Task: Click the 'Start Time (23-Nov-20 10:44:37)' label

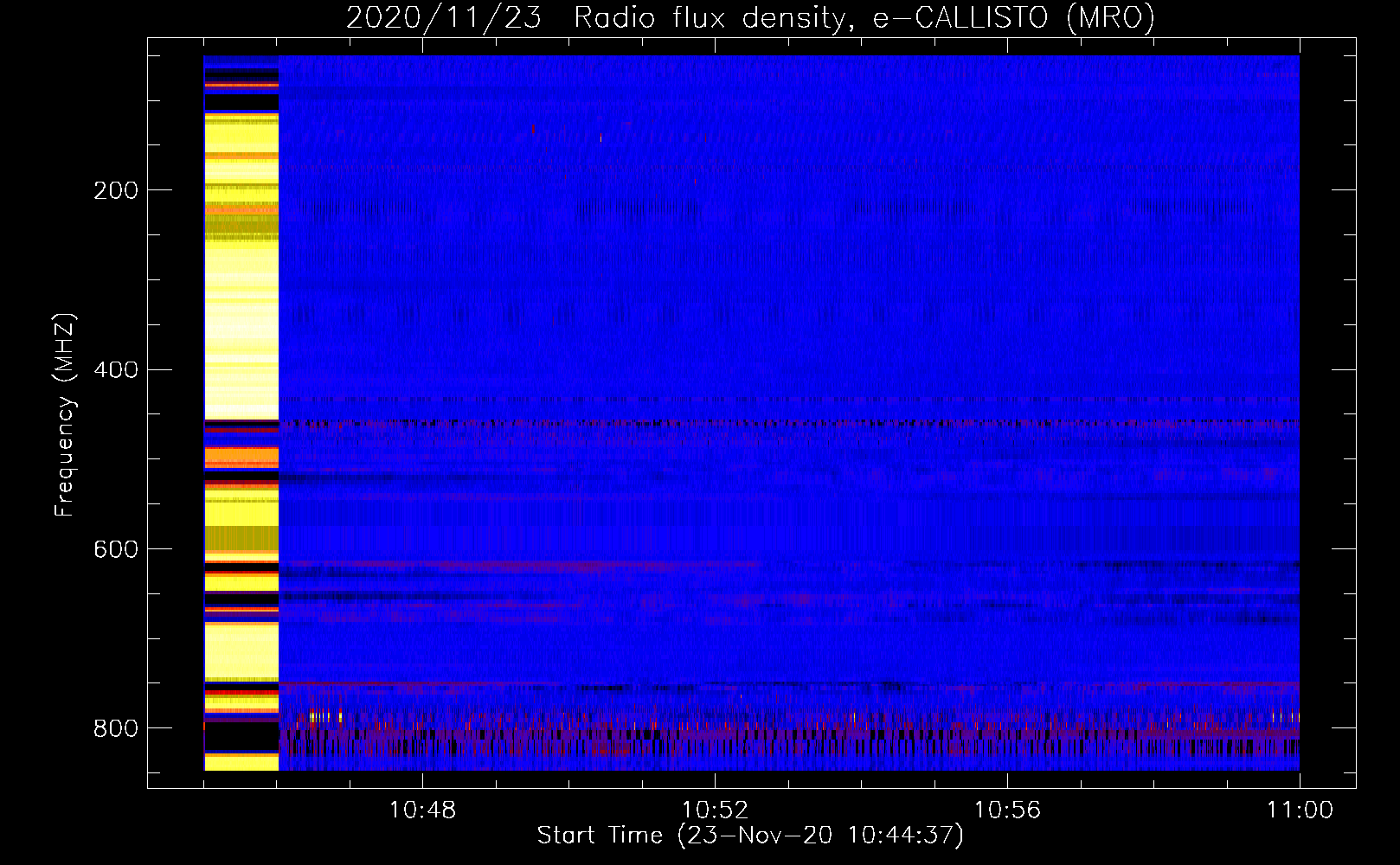Action: (x=750, y=836)
